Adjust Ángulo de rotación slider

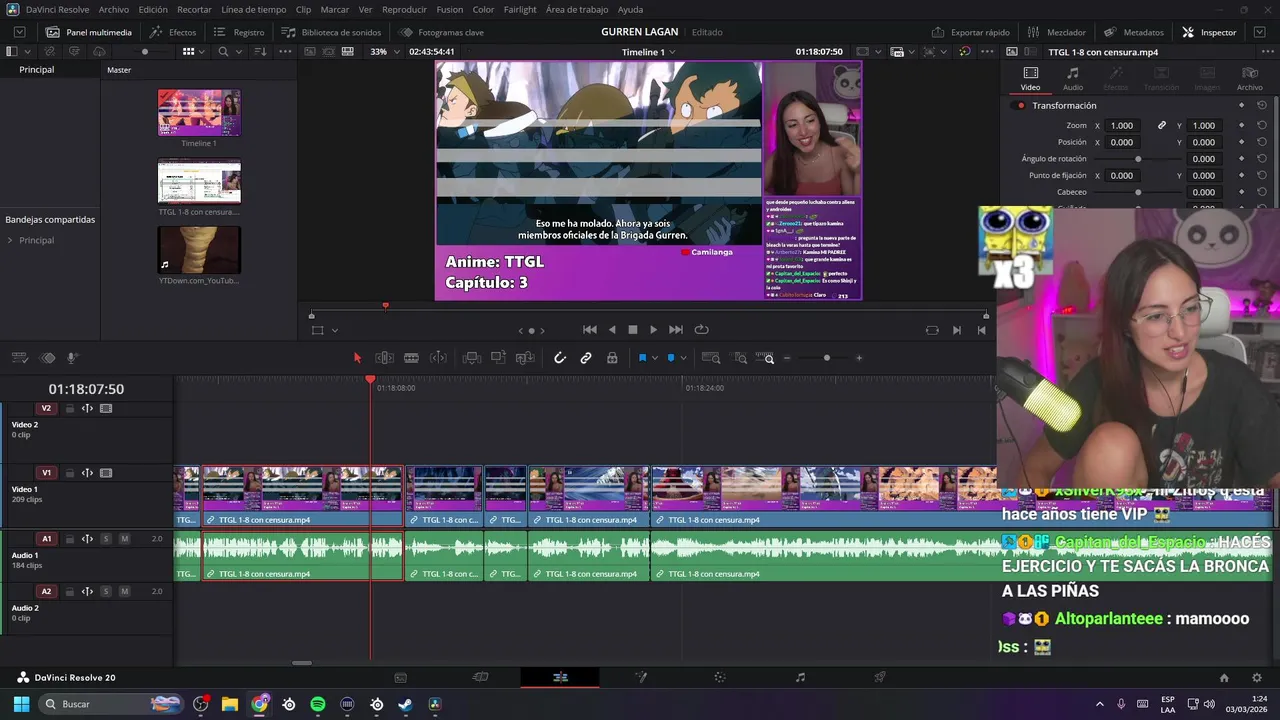(x=1138, y=159)
